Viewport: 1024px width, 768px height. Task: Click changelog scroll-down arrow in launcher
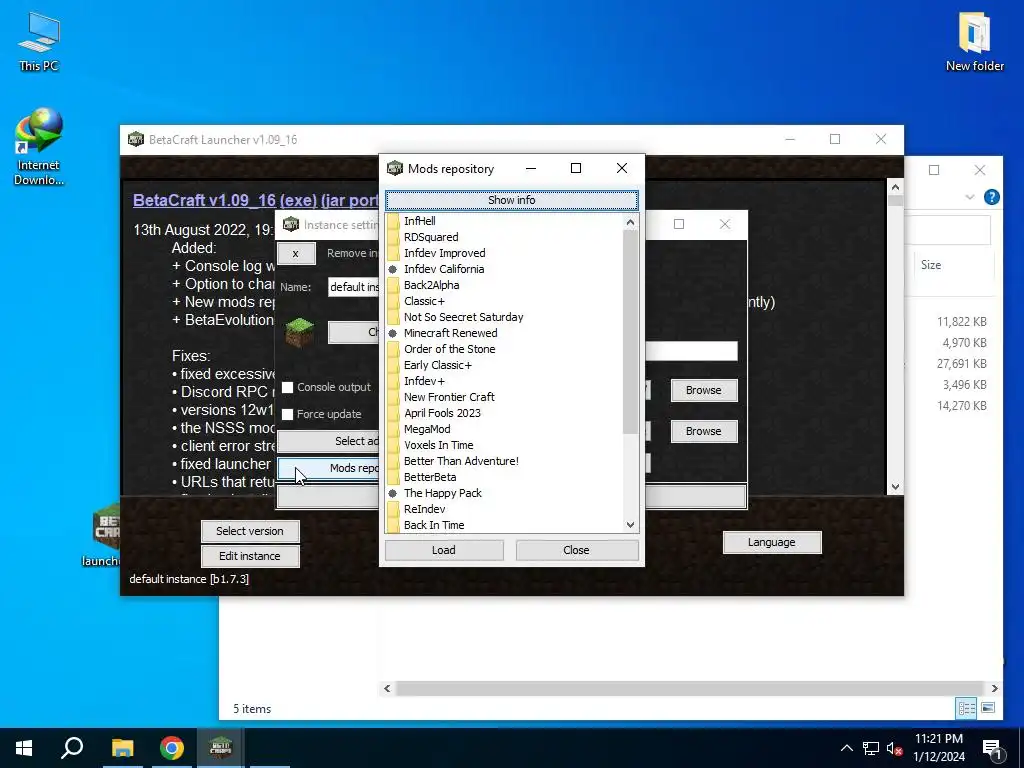[895, 487]
